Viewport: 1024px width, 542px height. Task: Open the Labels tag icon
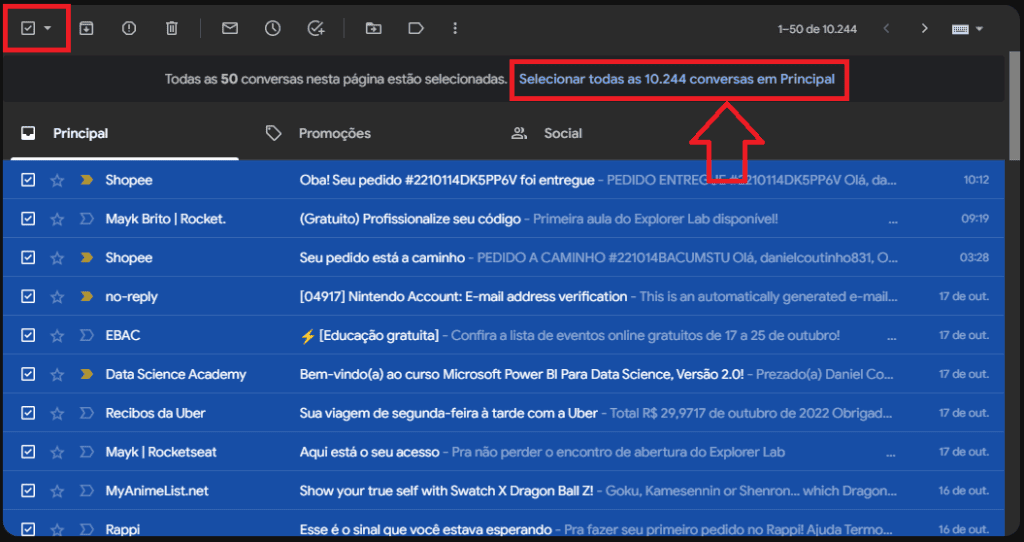[x=416, y=28]
